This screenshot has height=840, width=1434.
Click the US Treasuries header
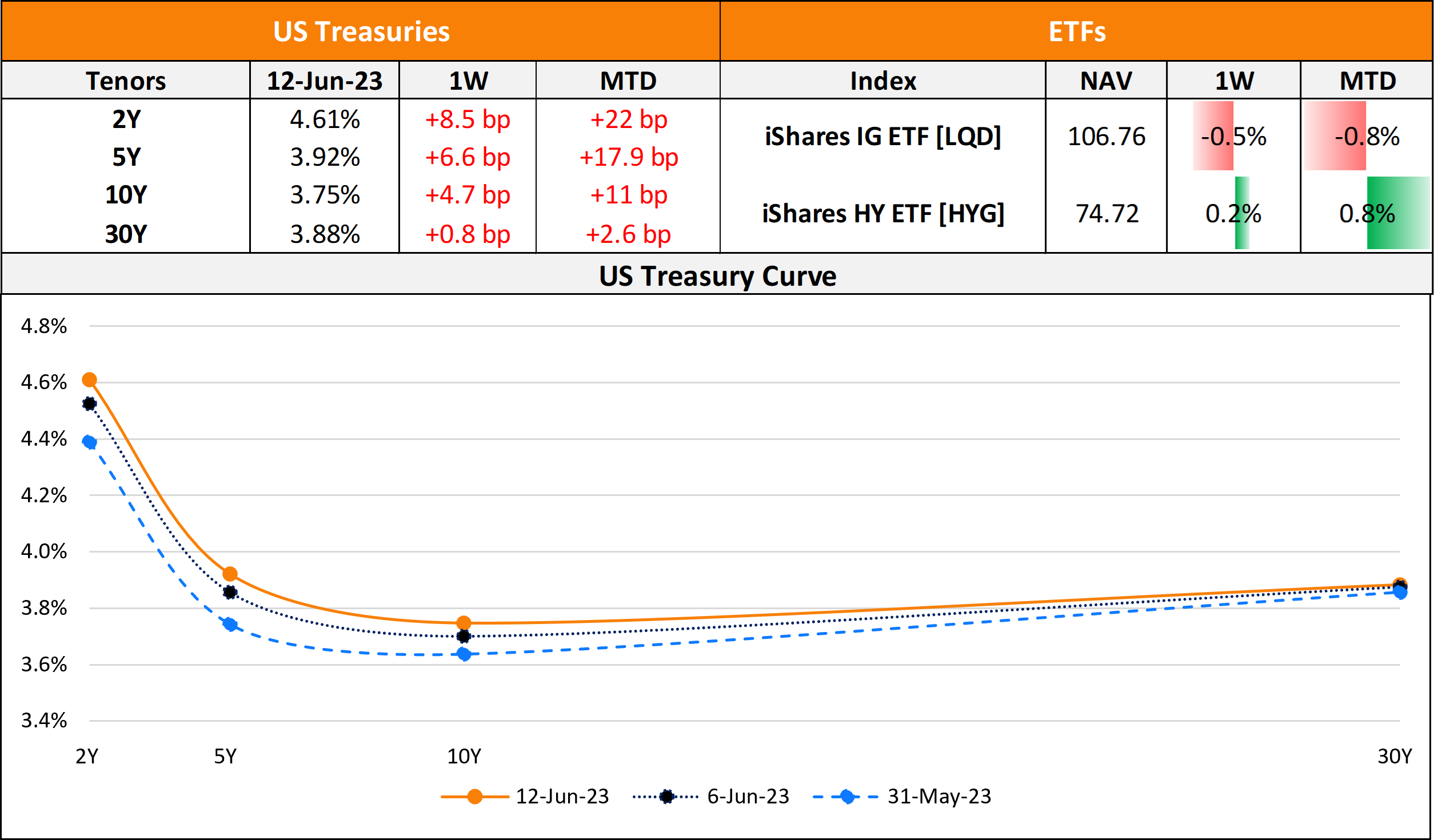coord(361,31)
